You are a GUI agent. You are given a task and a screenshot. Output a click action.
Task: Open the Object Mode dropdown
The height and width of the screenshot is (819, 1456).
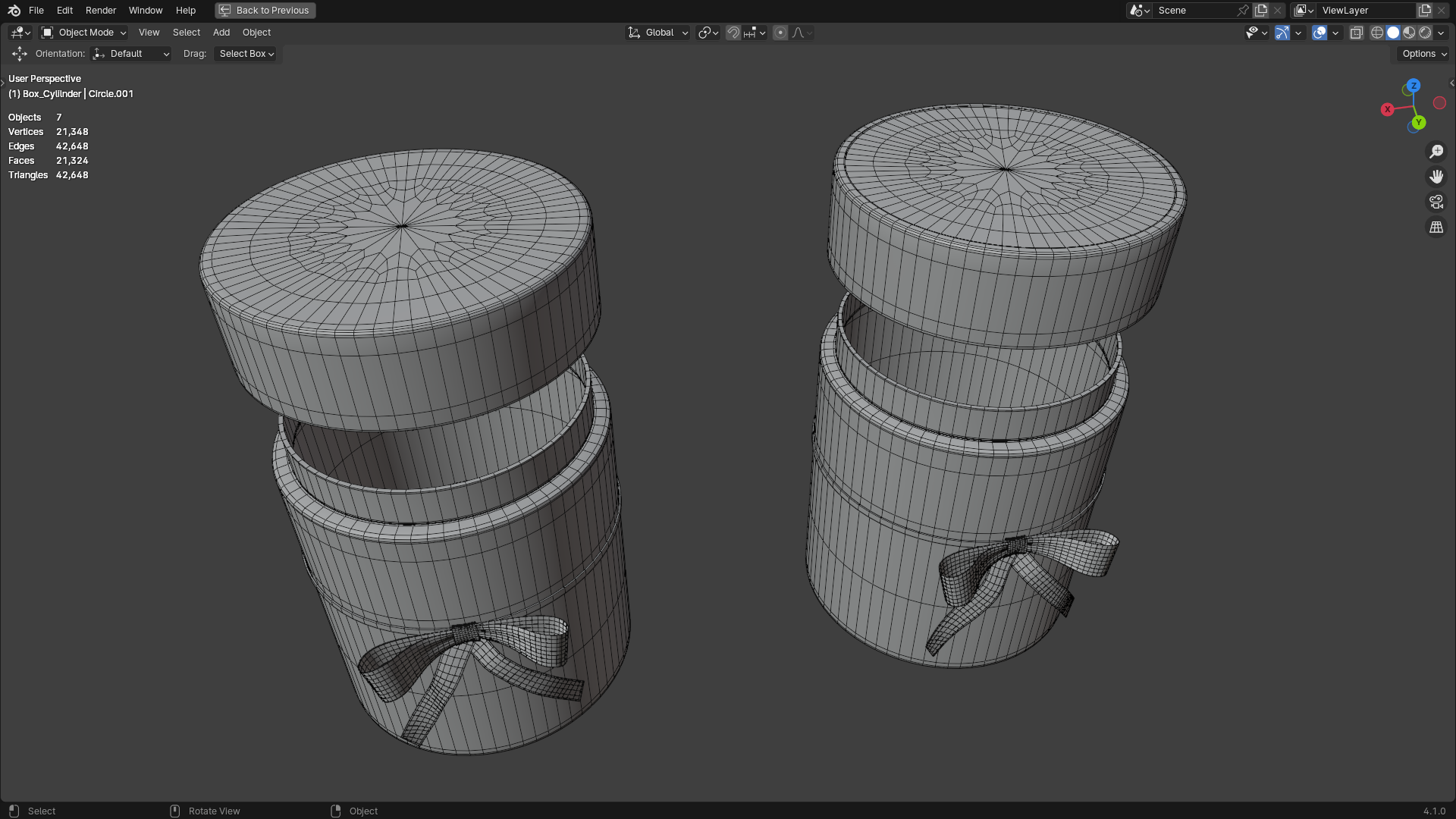click(x=83, y=33)
